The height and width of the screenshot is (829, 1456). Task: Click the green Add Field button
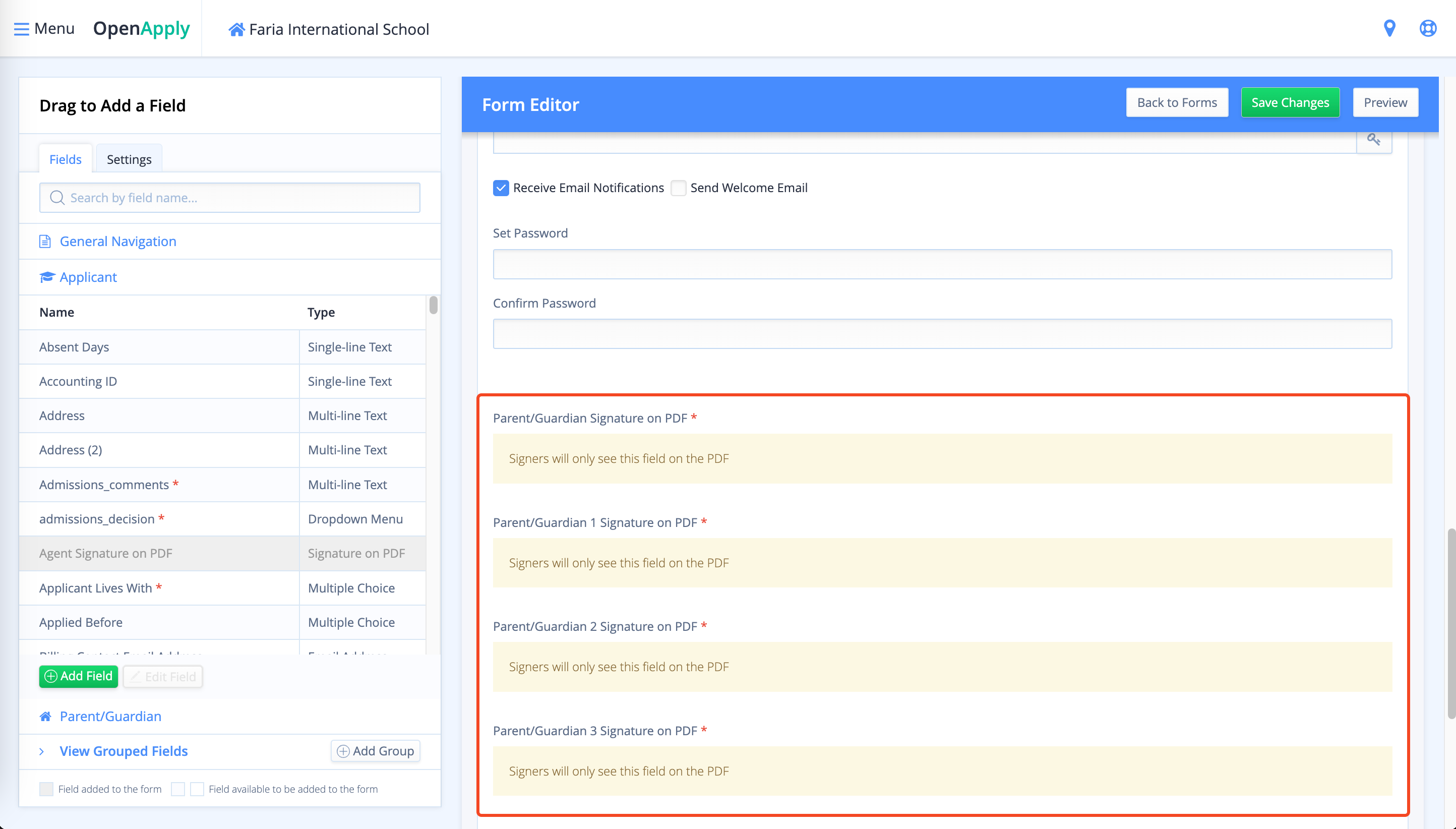(79, 676)
